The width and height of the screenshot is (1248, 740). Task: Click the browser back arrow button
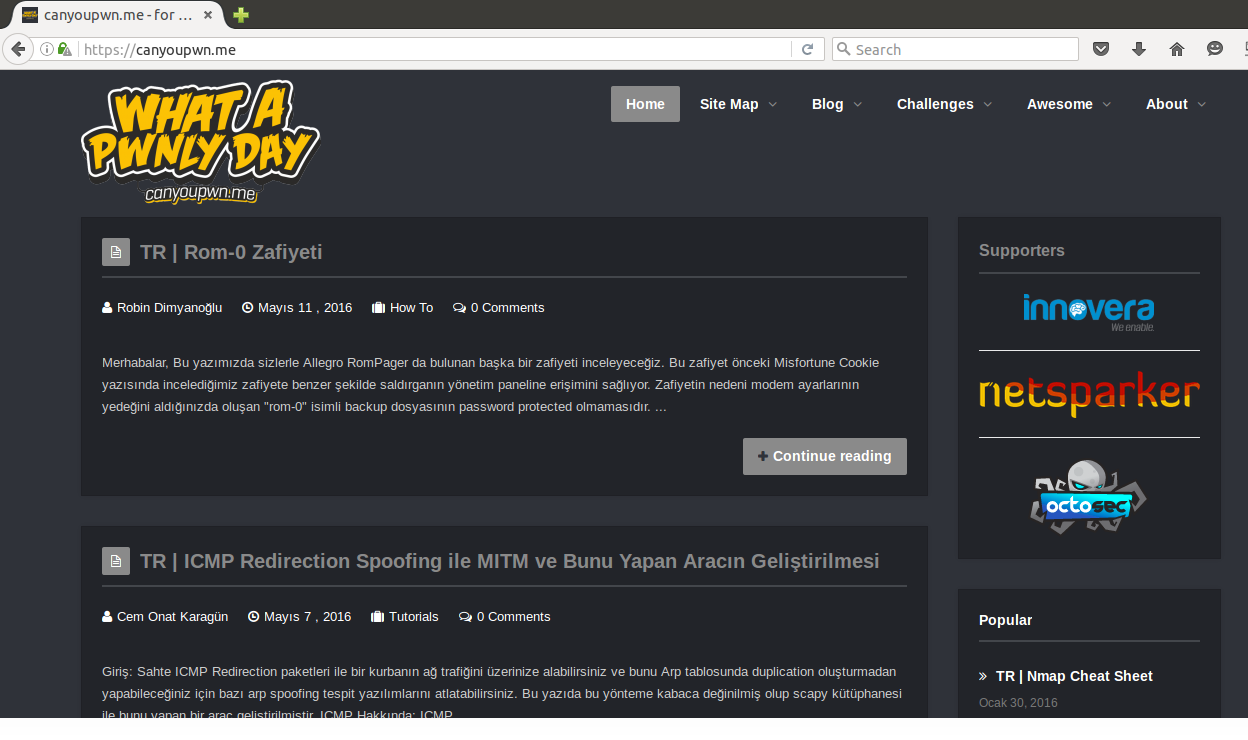point(18,49)
